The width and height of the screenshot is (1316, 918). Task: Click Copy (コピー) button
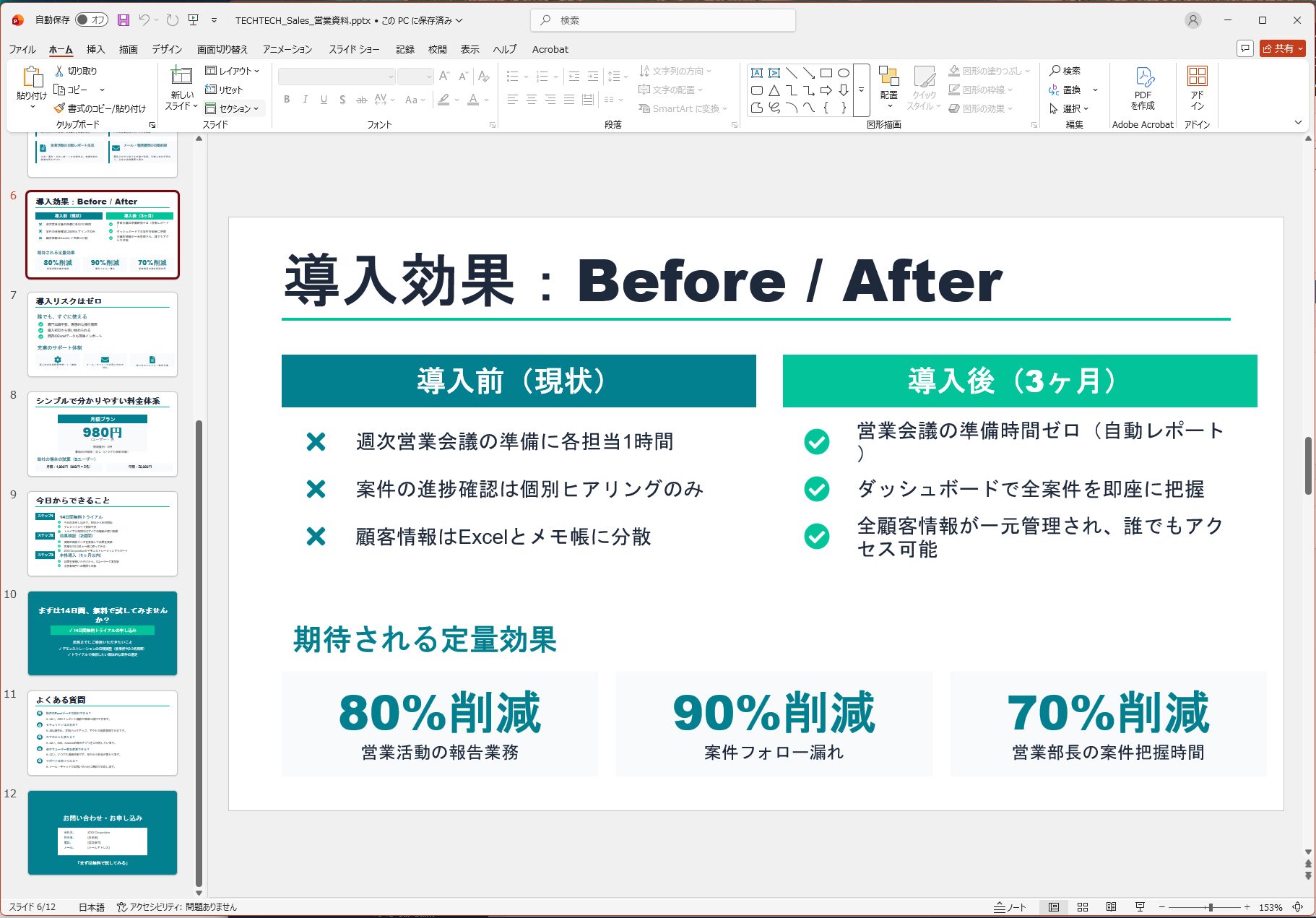point(71,90)
